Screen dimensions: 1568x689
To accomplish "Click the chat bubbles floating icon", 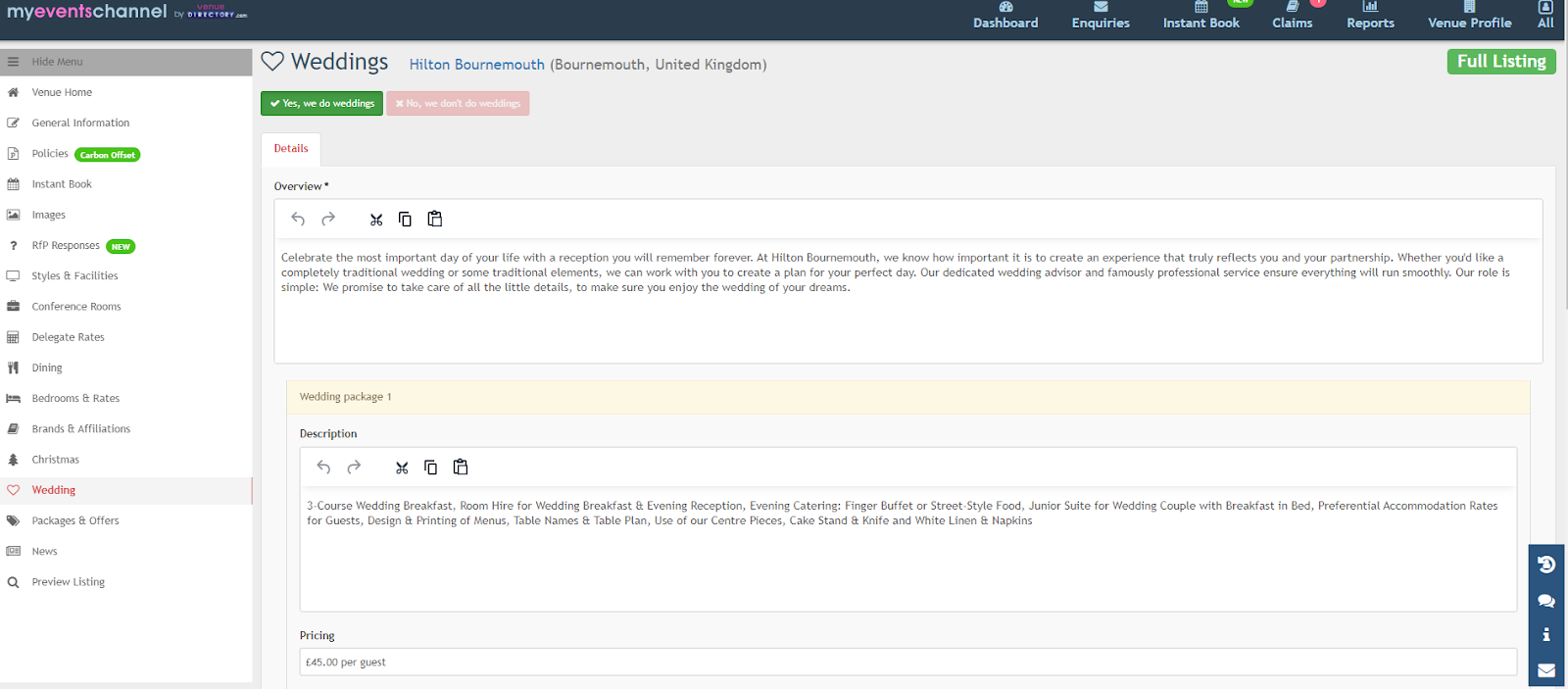I will pyautogui.click(x=1546, y=601).
